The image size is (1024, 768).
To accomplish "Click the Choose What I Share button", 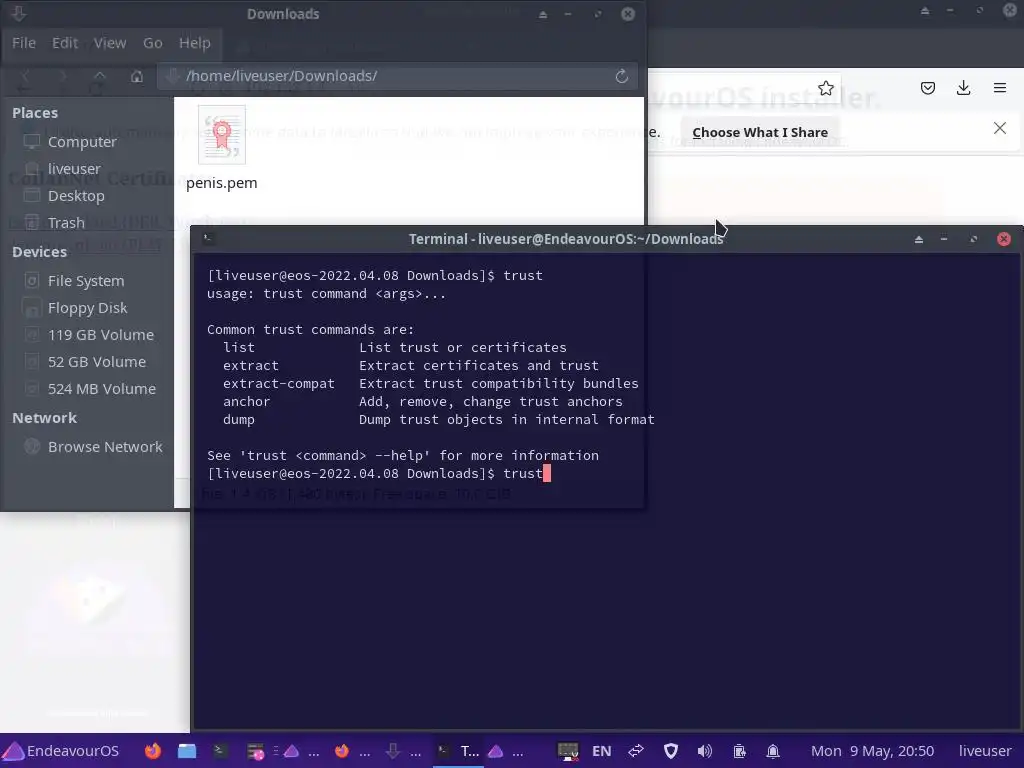I will click(760, 133).
